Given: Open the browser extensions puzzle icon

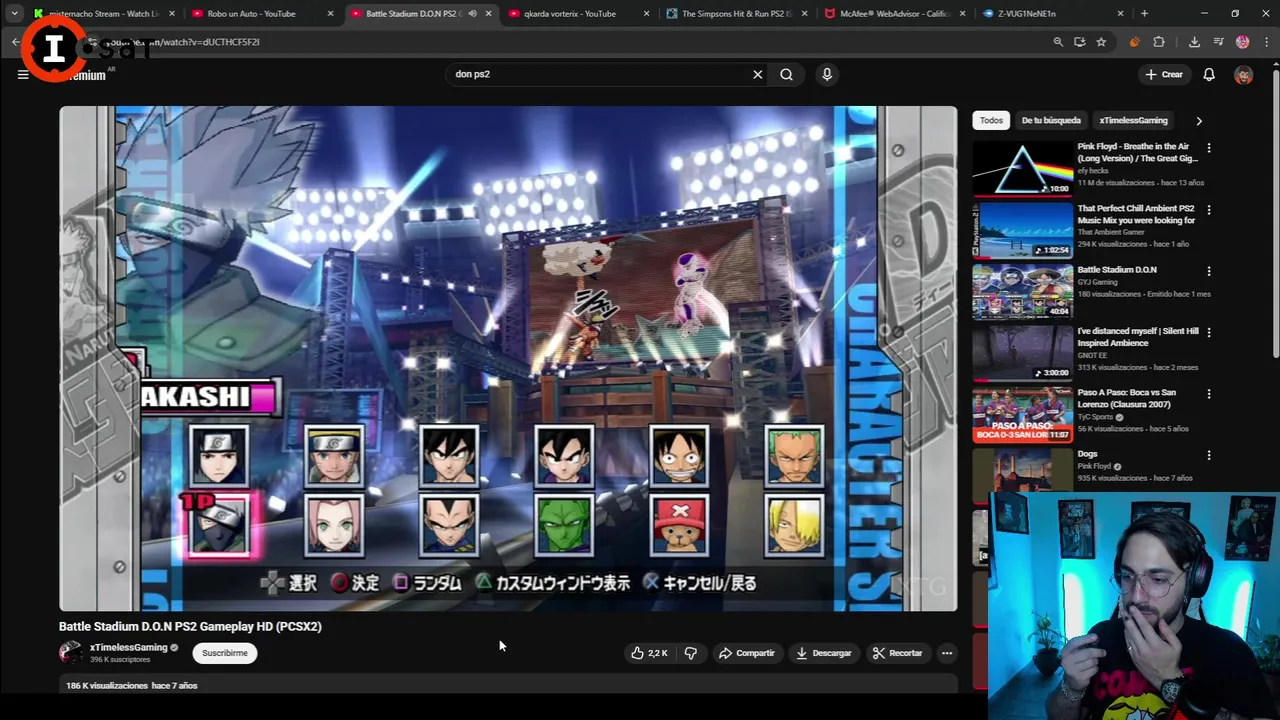Looking at the screenshot, I should pyautogui.click(x=1159, y=42).
